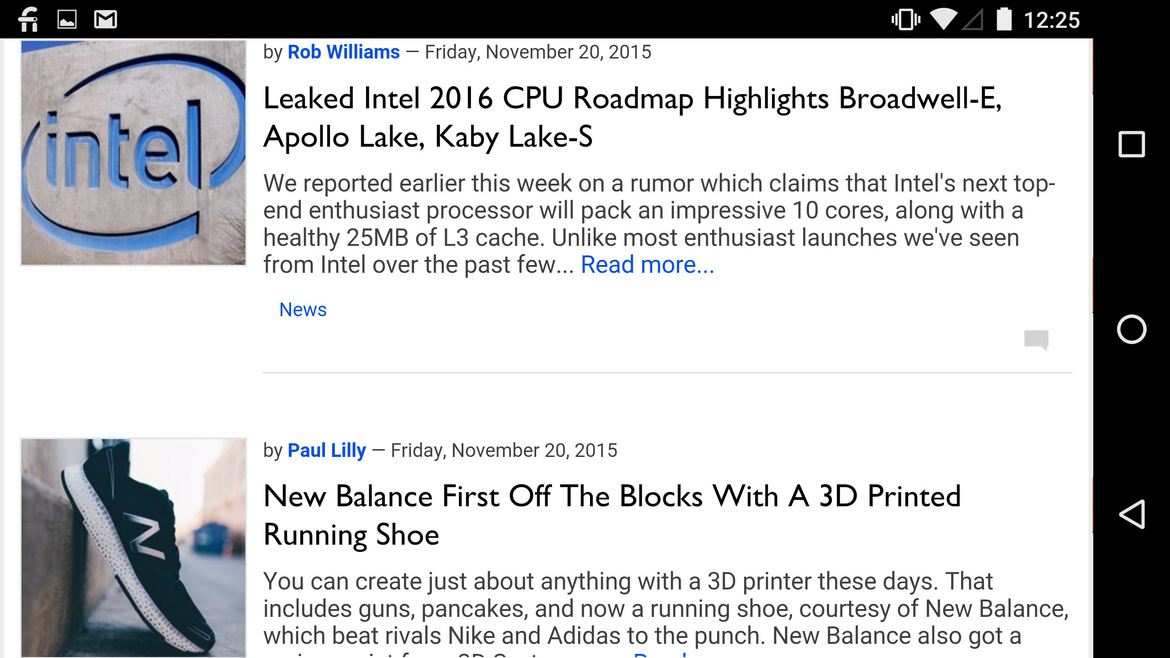Tap the comment bubble icon under Intel article
Image resolution: width=1170 pixels, height=658 pixels.
tap(1036, 339)
